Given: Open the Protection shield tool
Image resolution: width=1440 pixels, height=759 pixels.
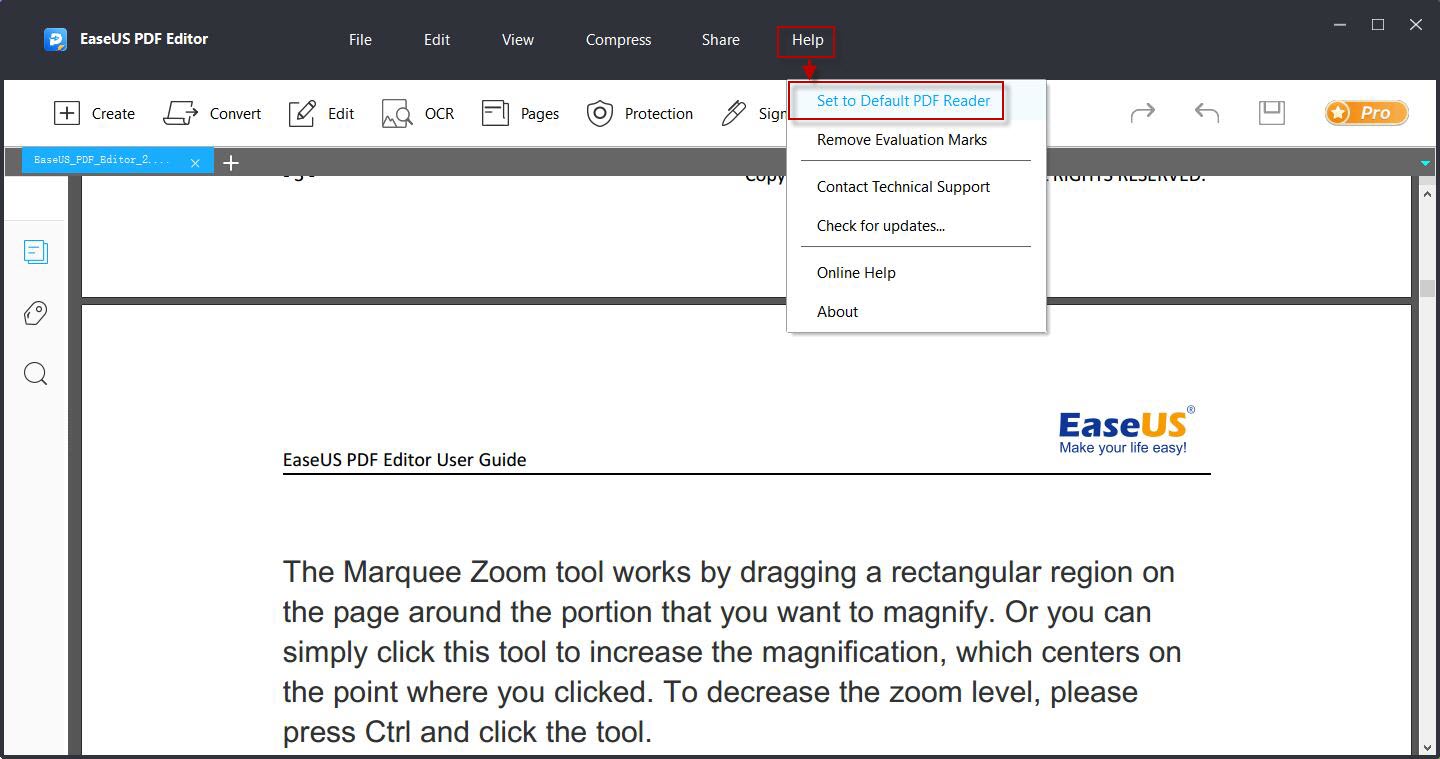Looking at the screenshot, I should tap(639, 113).
